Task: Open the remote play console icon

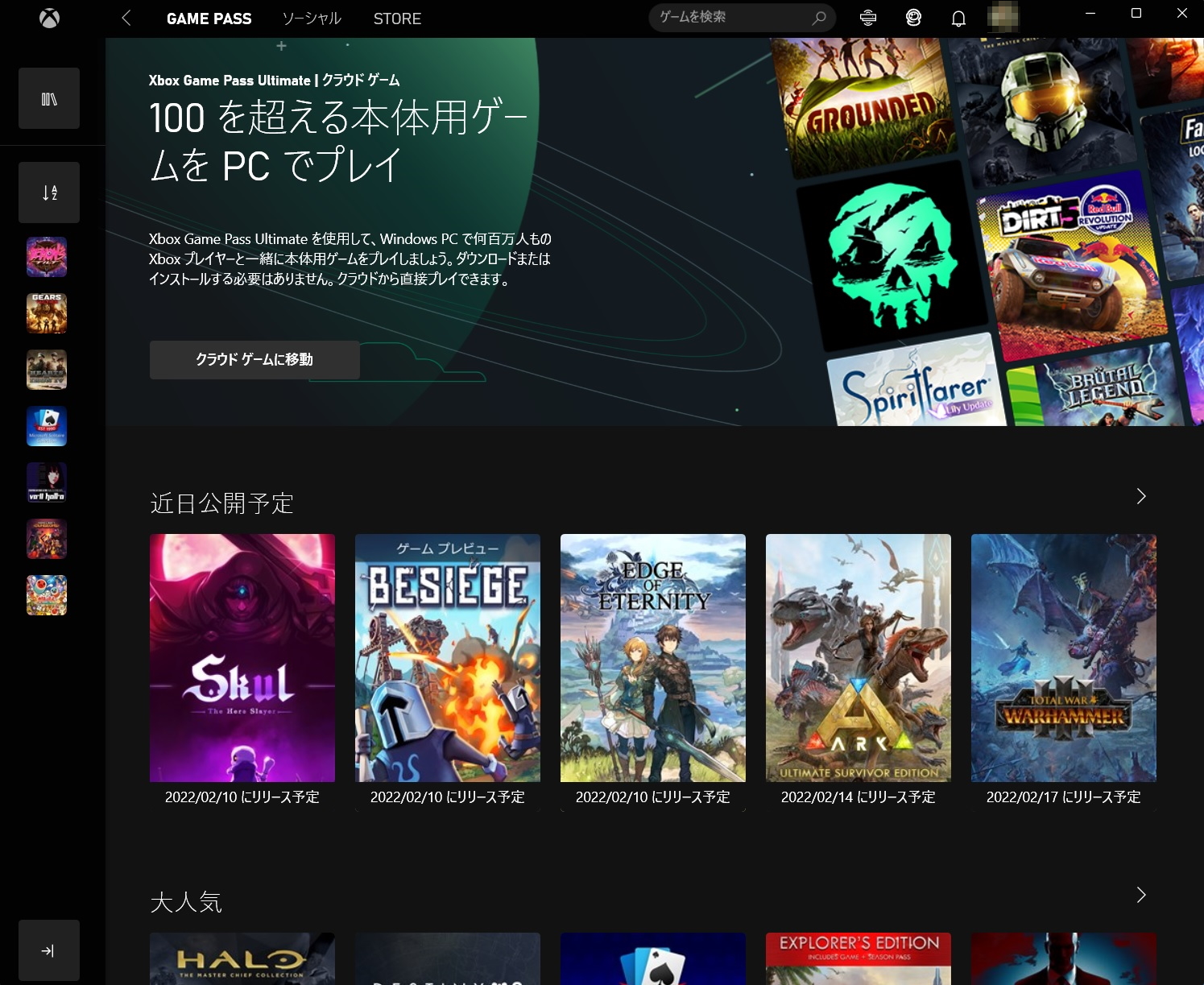Action: [868, 18]
